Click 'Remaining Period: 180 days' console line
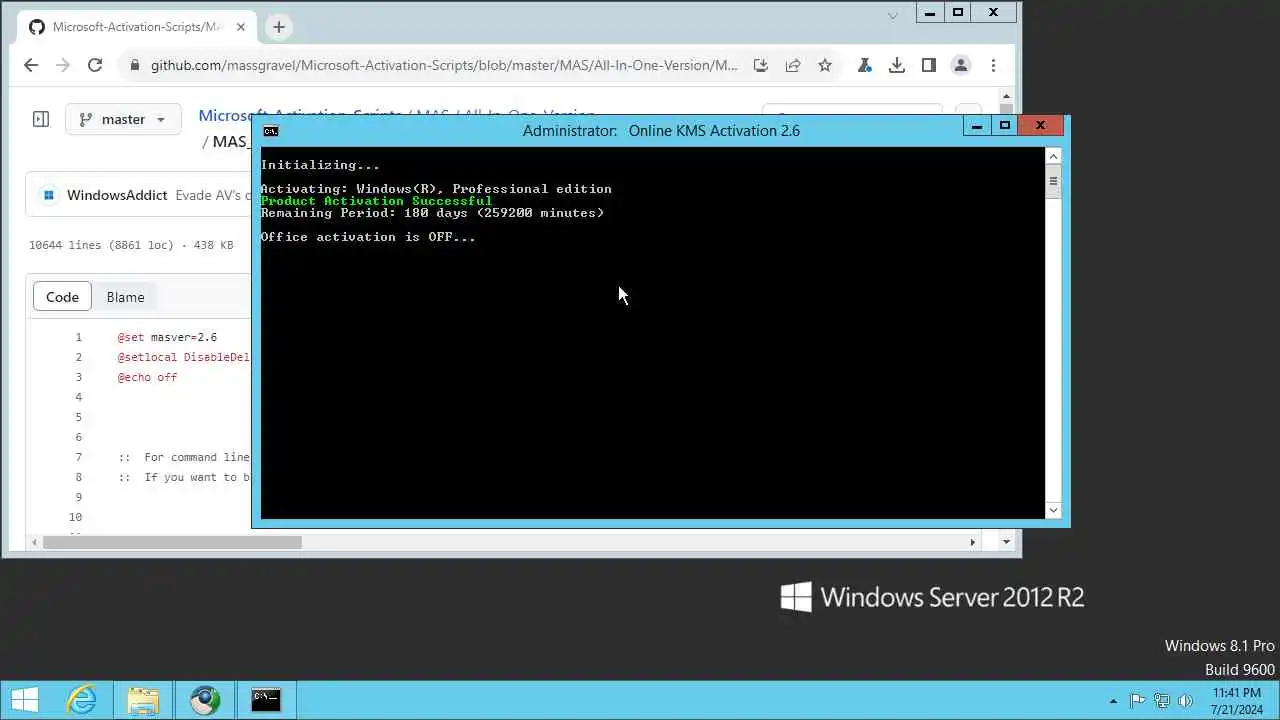This screenshot has width=1280, height=720. pos(432,213)
